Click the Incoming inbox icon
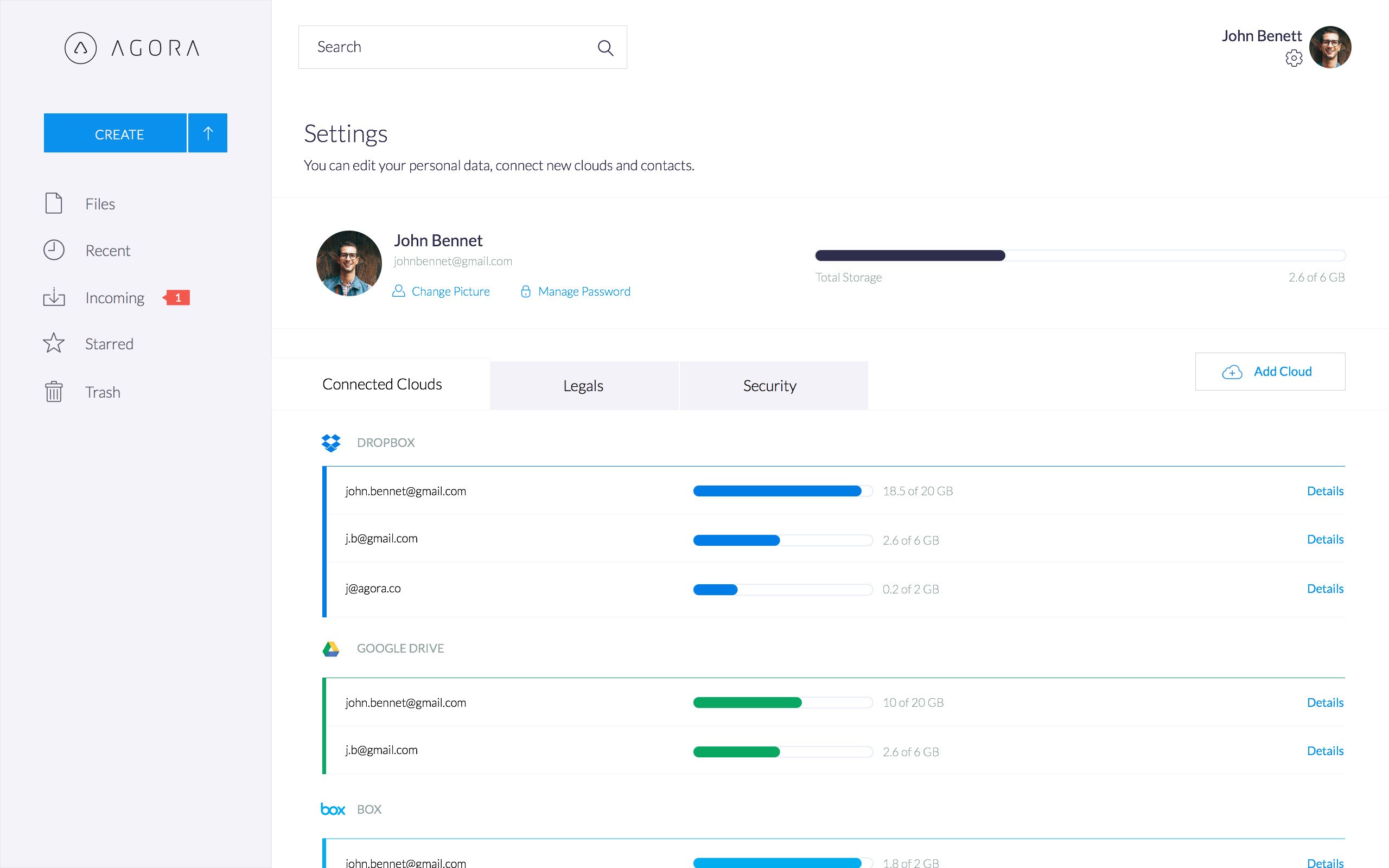The width and height of the screenshot is (1389, 868). click(54, 297)
